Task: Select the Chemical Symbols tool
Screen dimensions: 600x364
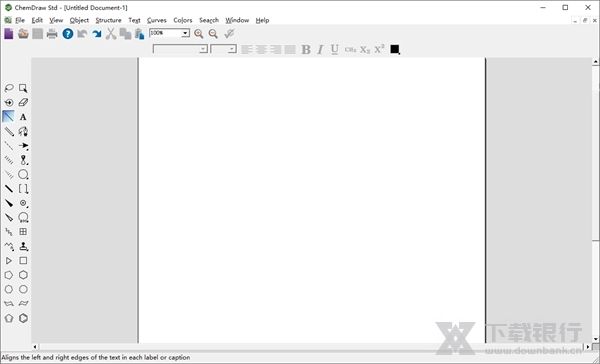Action: 23,203
